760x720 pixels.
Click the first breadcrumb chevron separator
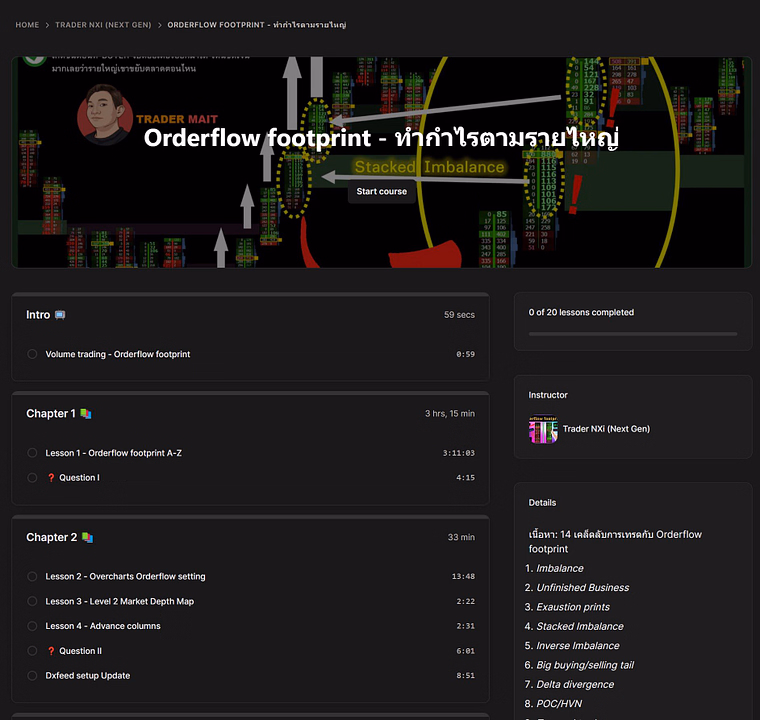point(47,25)
